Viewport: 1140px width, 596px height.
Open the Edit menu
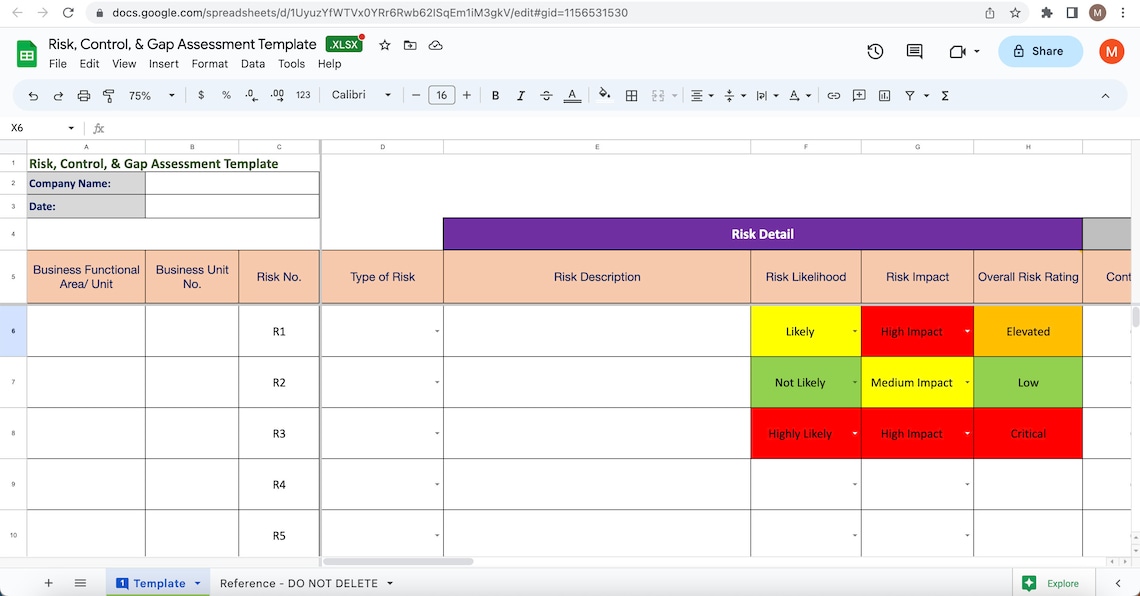coord(89,64)
